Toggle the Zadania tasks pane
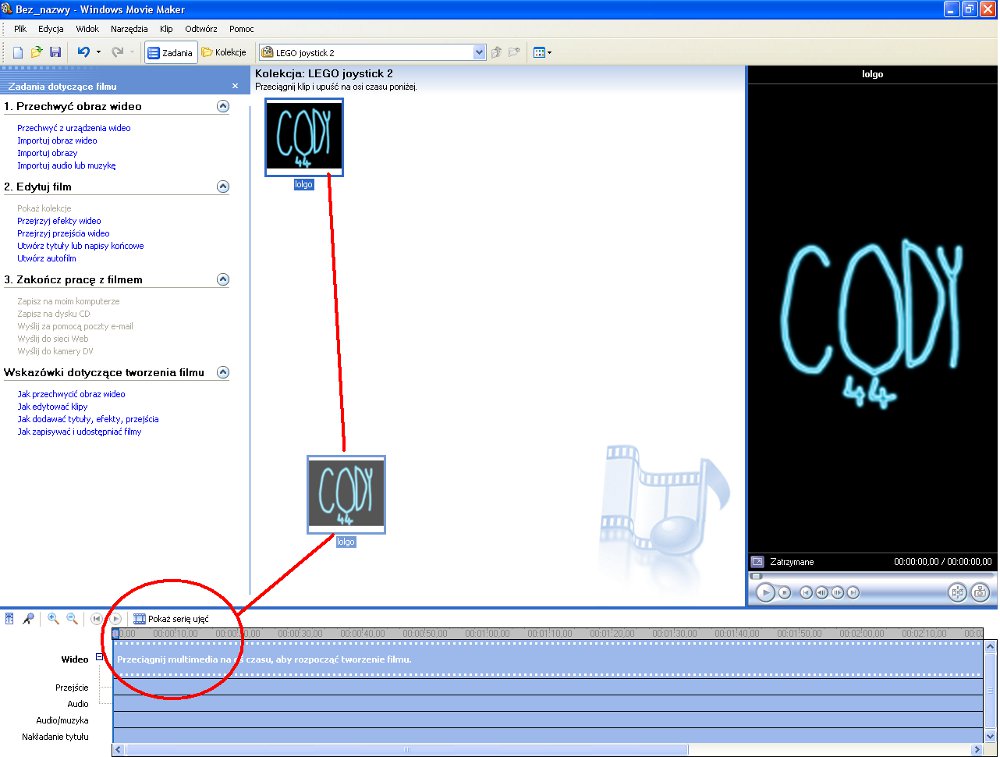 pyautogui.click(x=170, y=52)
